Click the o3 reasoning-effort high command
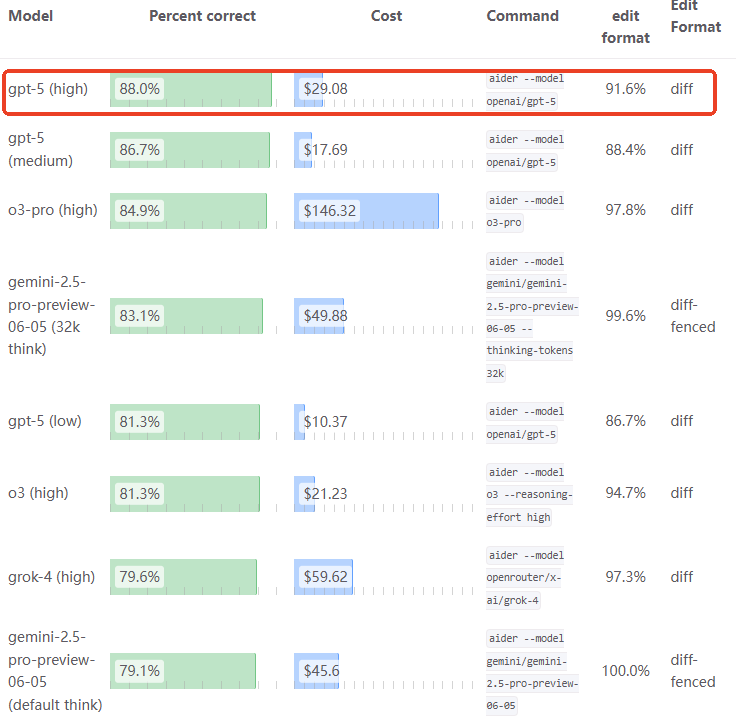This screenshot has width=736, height=725. pos(529,493)
